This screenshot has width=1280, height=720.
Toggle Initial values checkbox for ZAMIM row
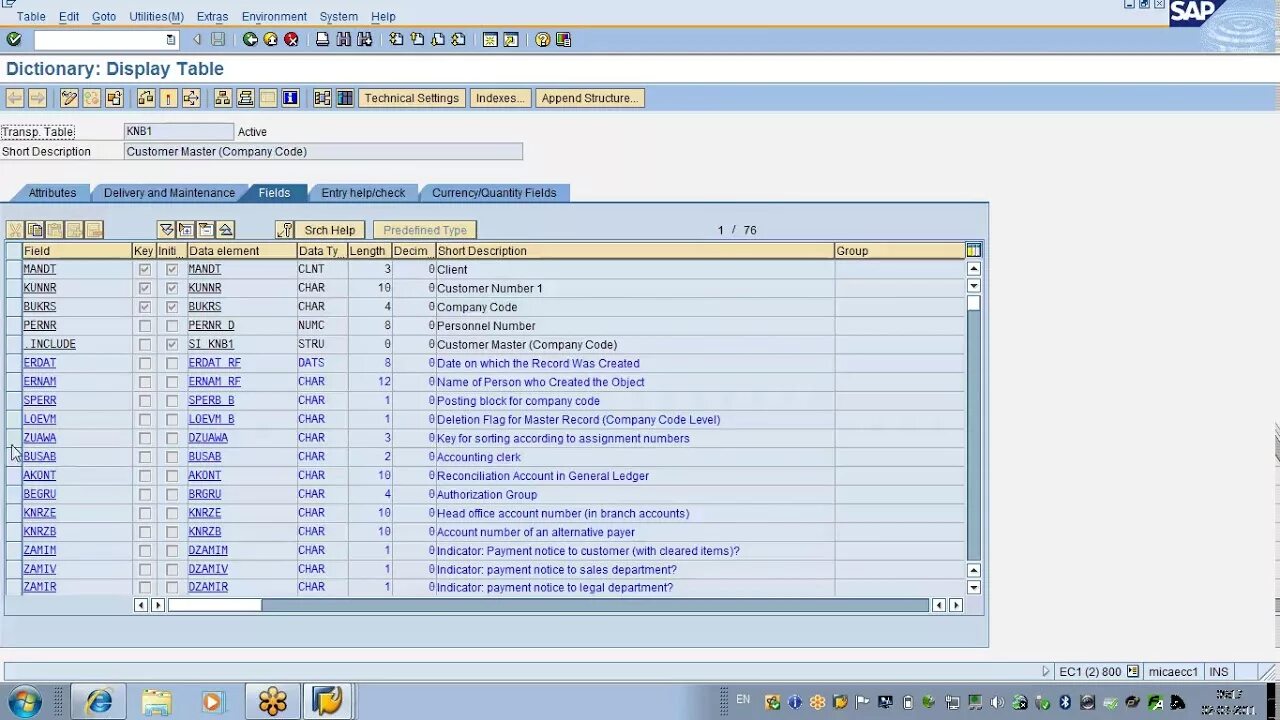click(172, 551)
